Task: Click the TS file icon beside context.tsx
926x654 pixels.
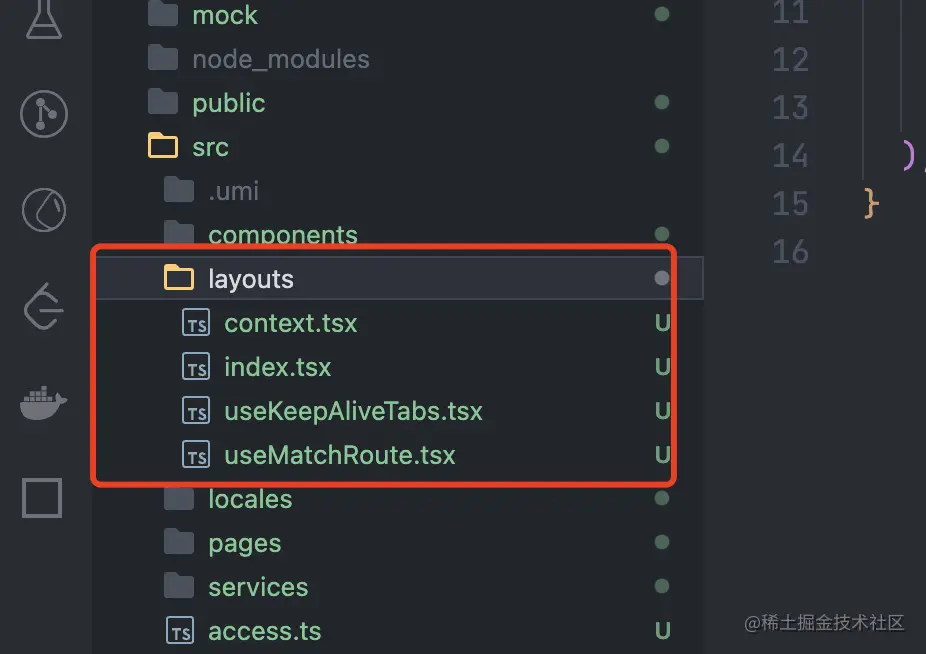Action: [x=196, y=323]
